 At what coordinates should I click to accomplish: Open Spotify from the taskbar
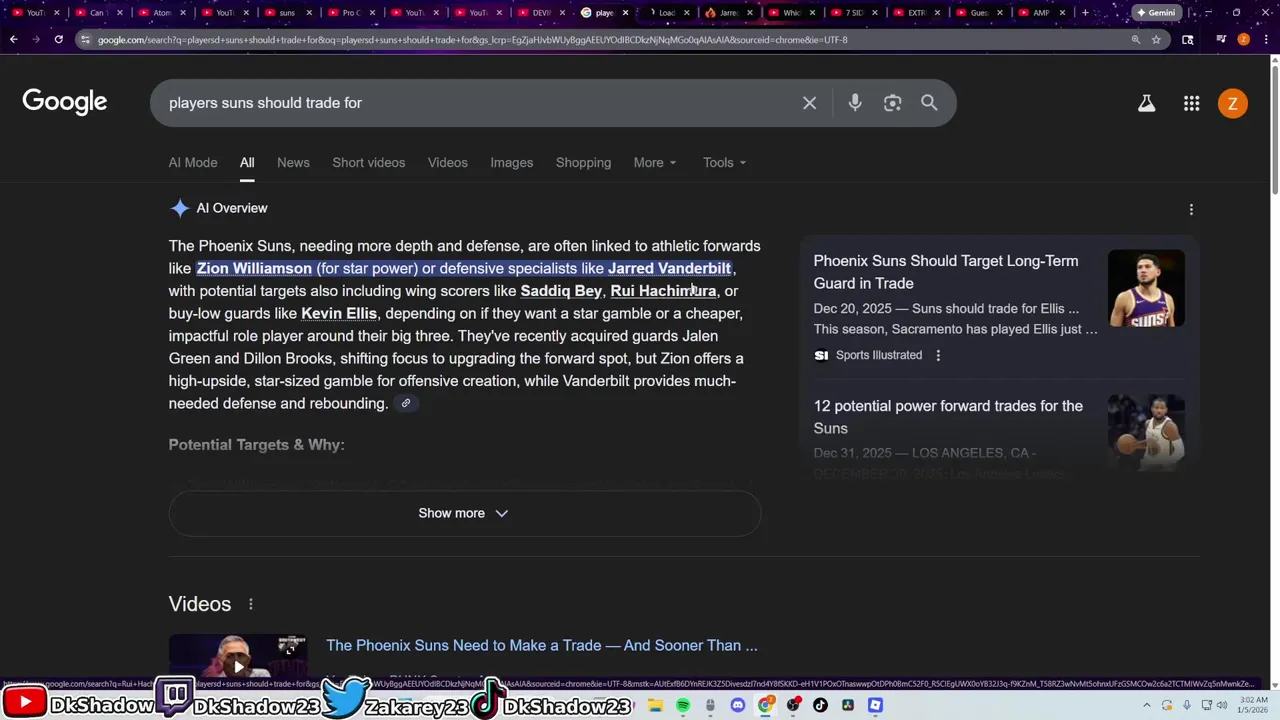[683, 705]
